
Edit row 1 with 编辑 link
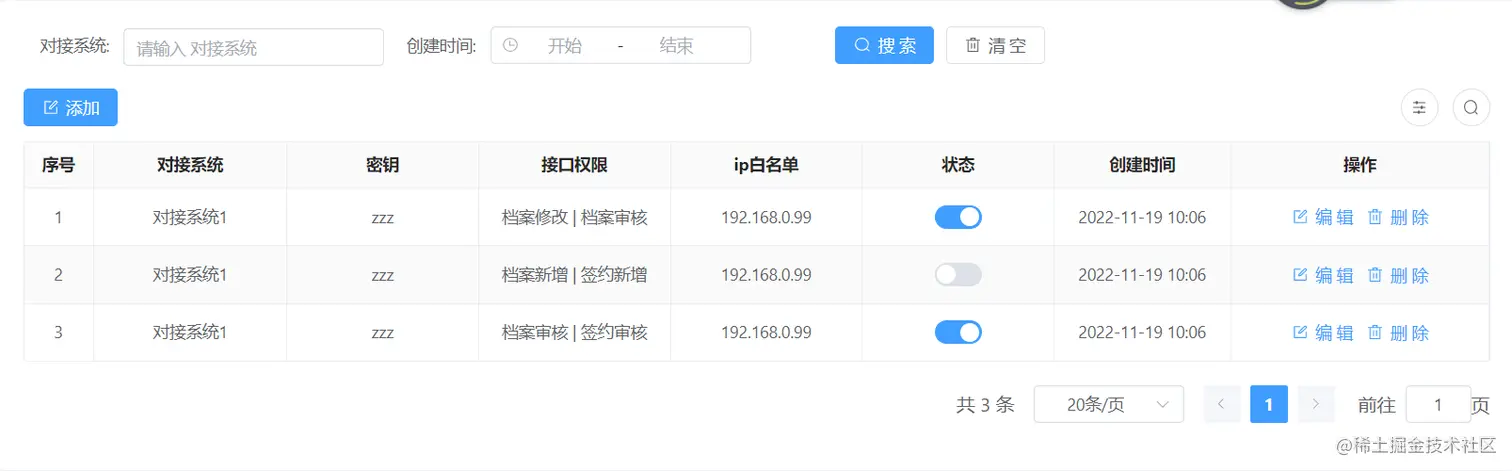pyautogui.click(x=1323, y=217)
